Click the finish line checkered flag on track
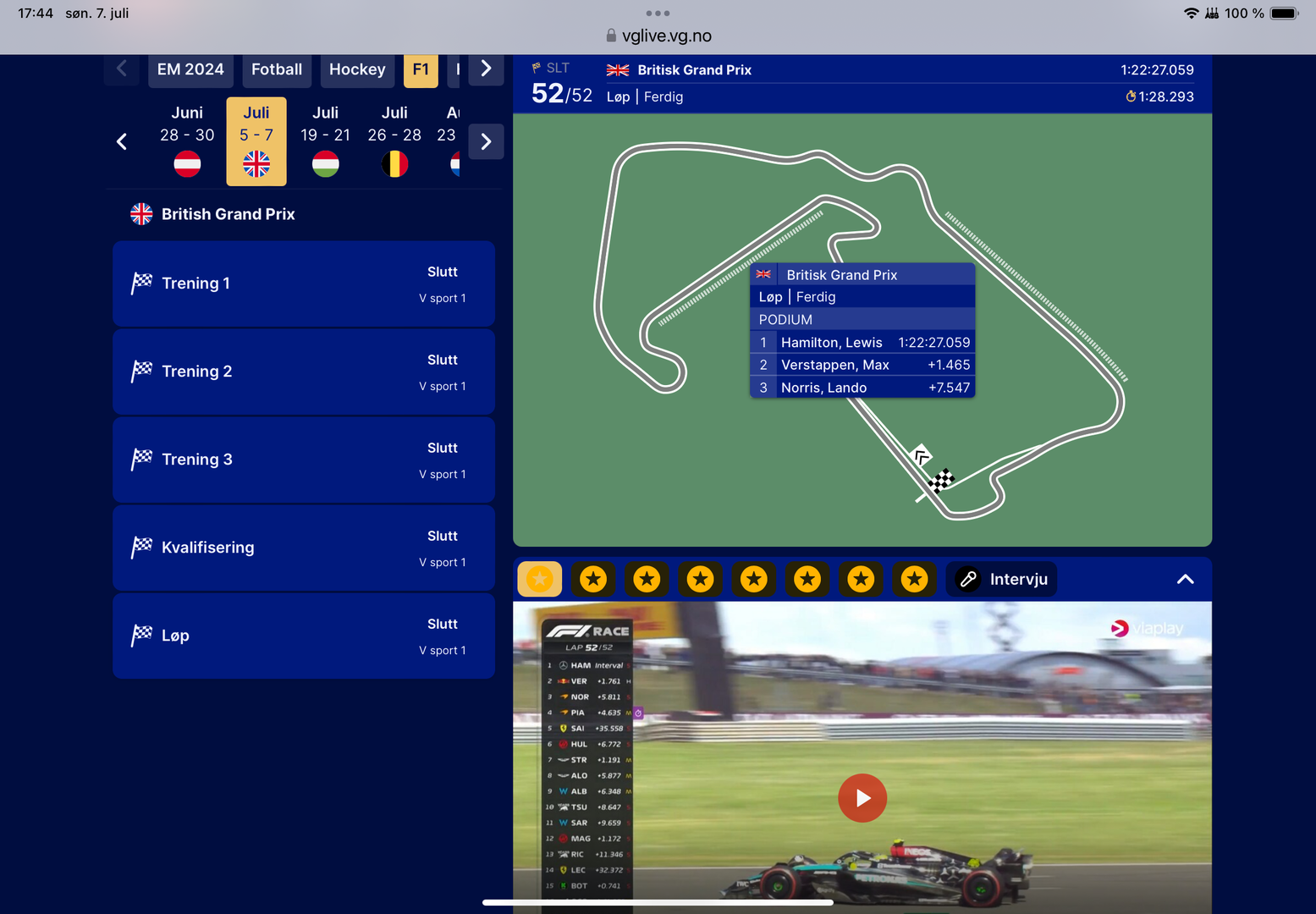This screenshot has width=1316, height=914. pyautogui.click(x=941, y=481)
